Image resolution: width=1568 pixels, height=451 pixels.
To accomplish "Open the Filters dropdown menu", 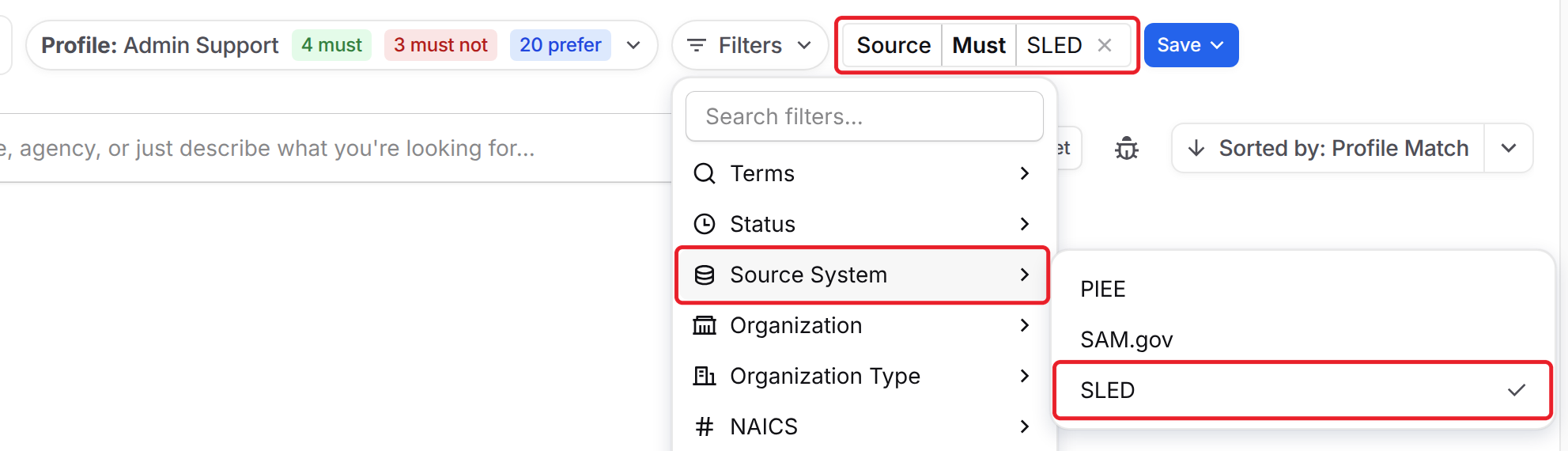I will pos(750,45).
